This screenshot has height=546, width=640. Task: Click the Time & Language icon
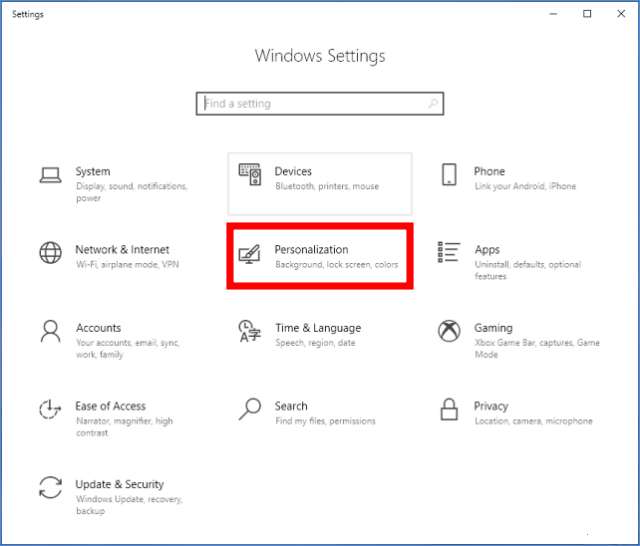coord(250,331)
